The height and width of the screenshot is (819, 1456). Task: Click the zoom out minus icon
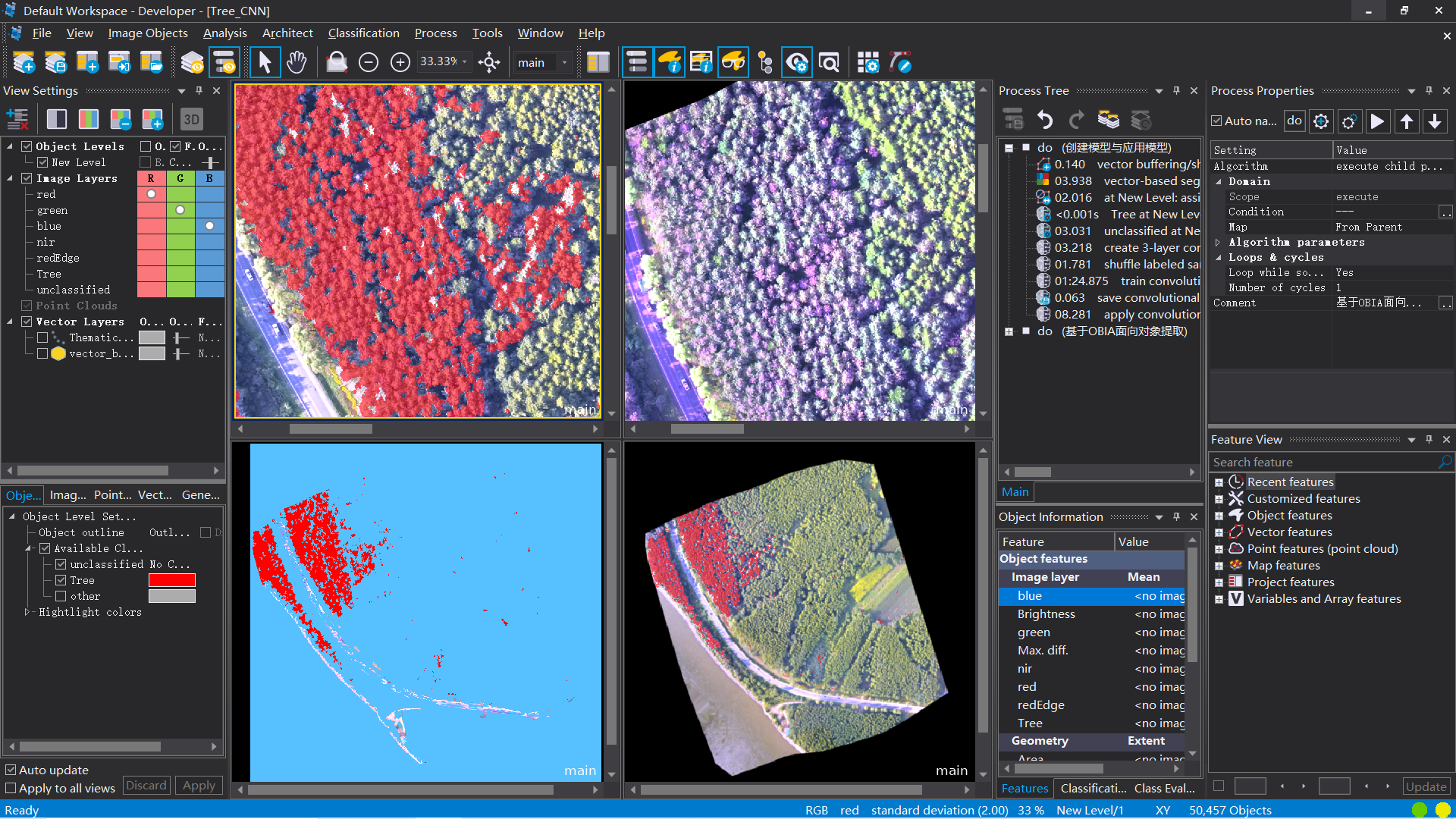[369, 62]
